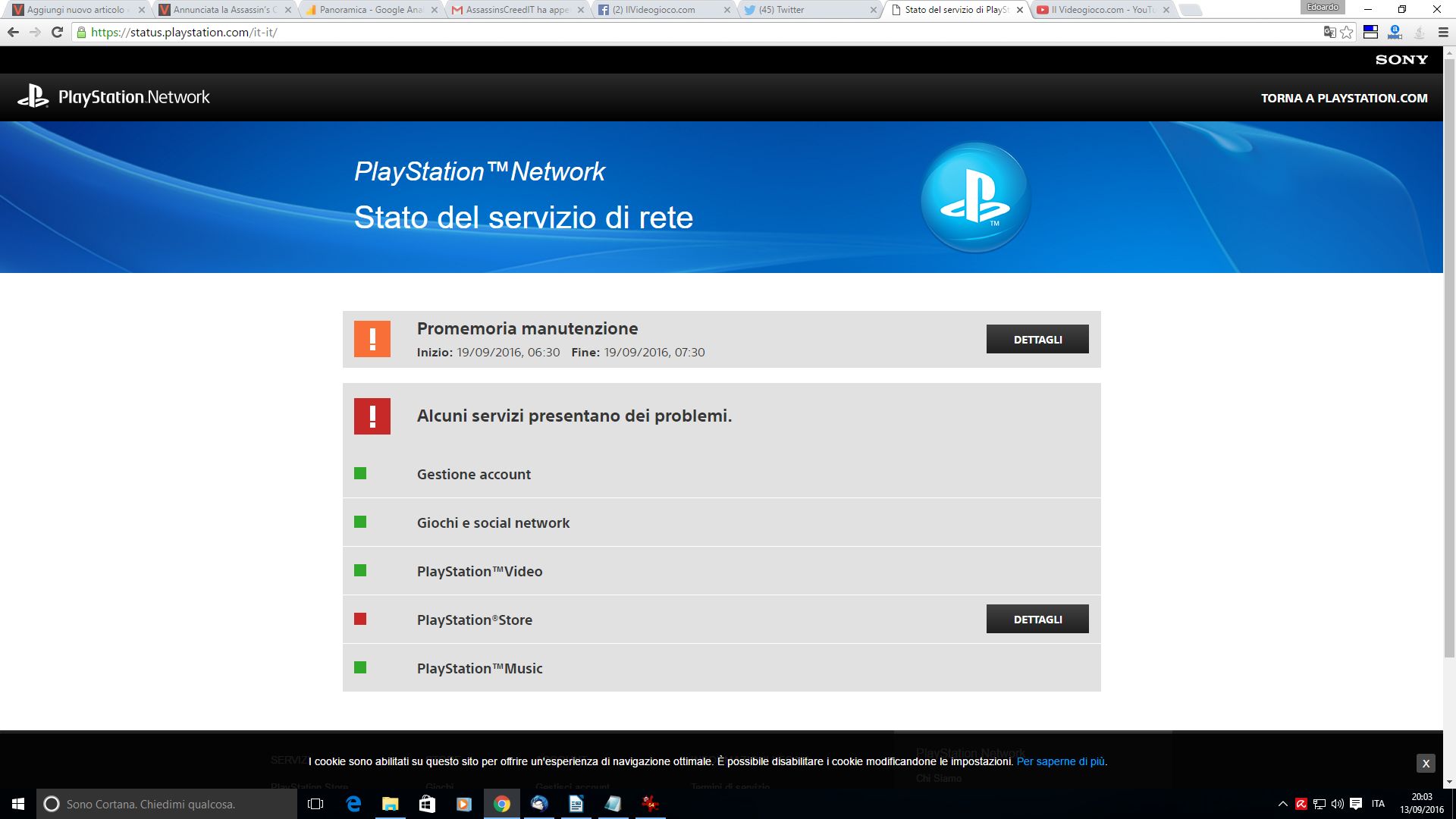
Task: Open Microsoft Edge from the taskbar
Action: pyautogui.click(x=353, y=804)
